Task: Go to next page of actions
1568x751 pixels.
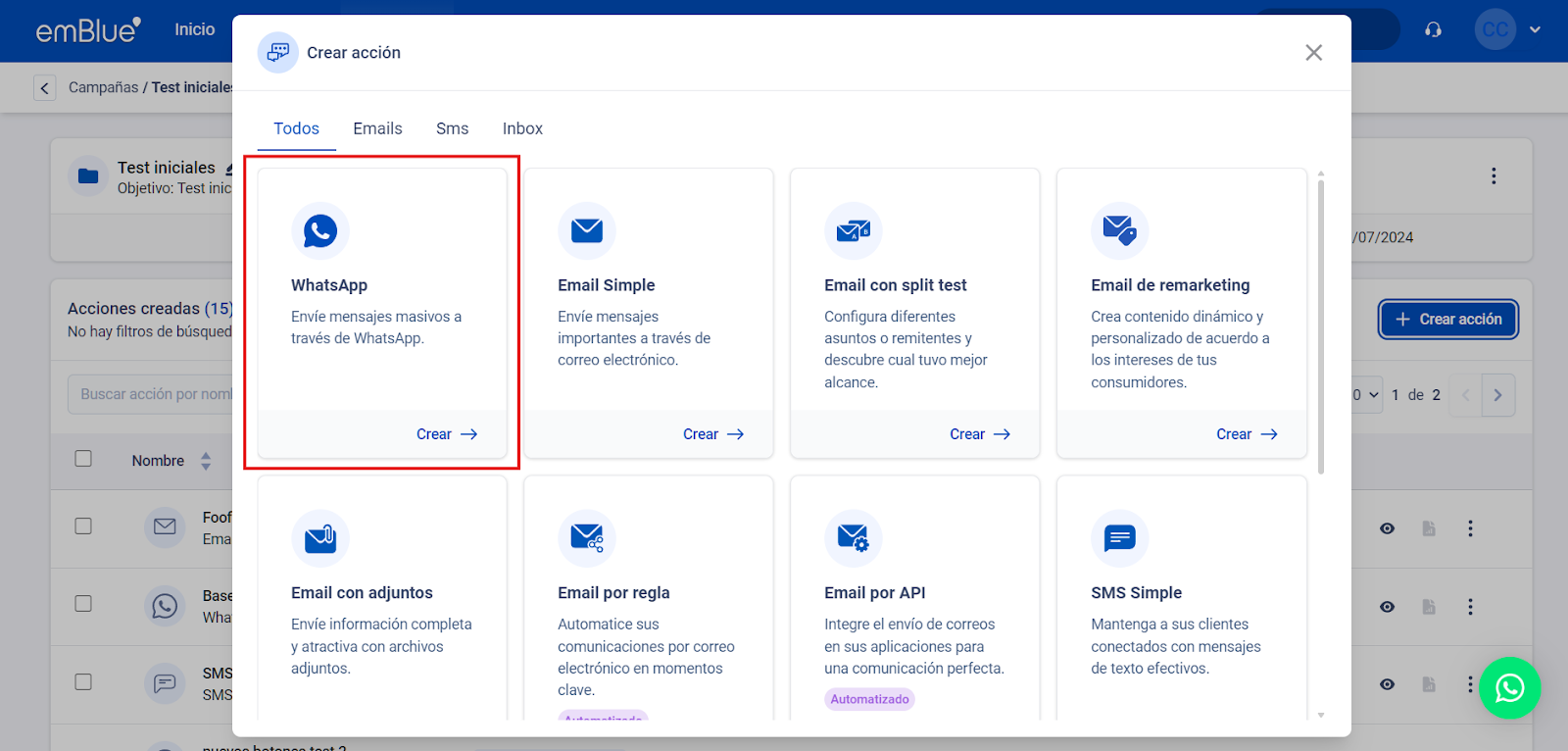Action: 1497,395
